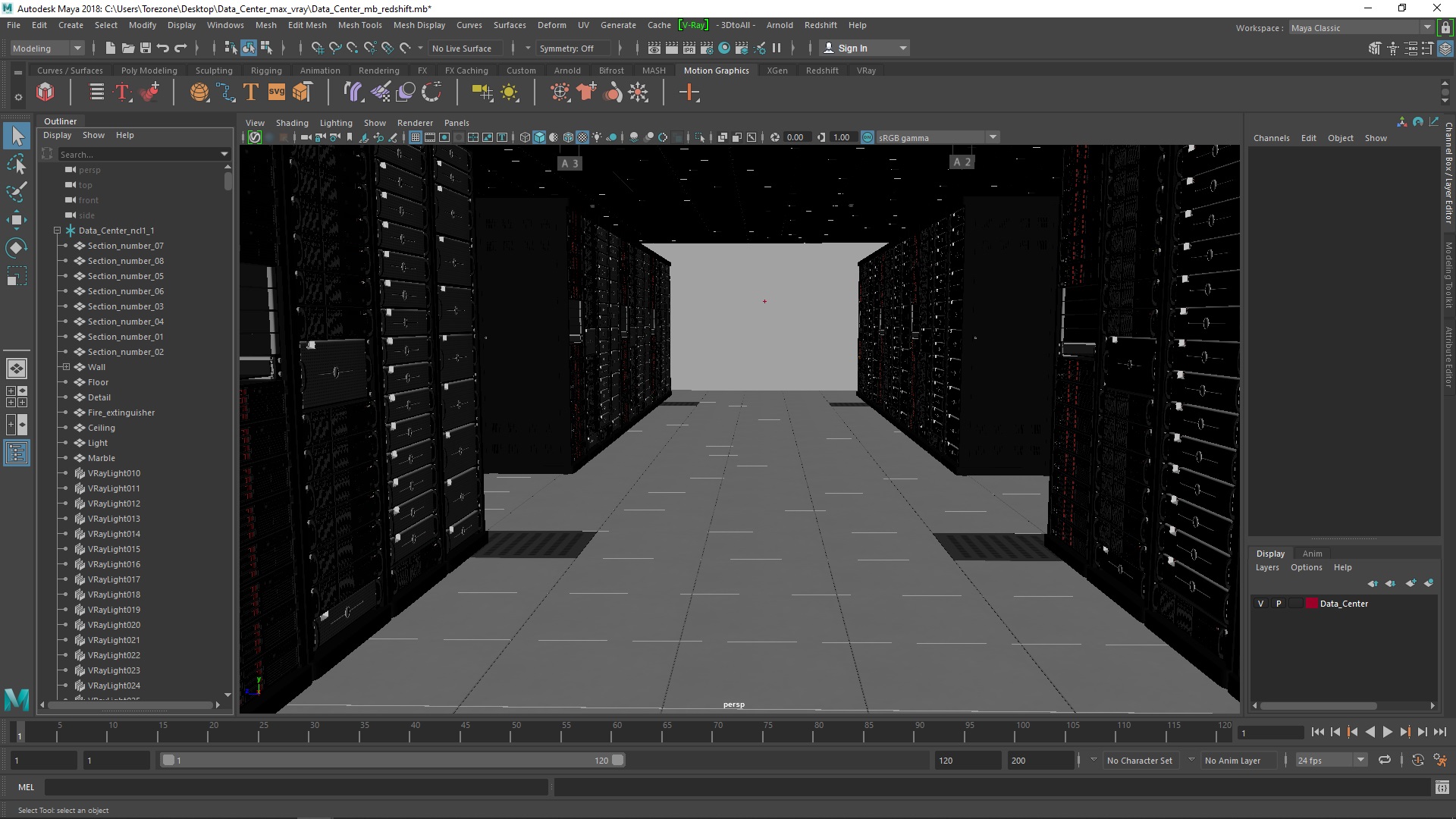This screenshot has height=819, width=1456.
Task: Click the SVG shelf icon
Action: 277,93
